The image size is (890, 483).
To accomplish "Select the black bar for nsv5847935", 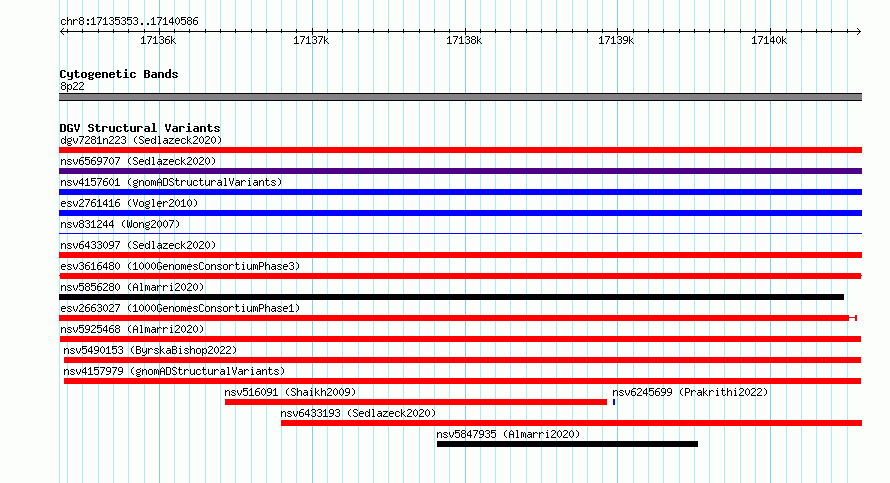I will 567,444.
